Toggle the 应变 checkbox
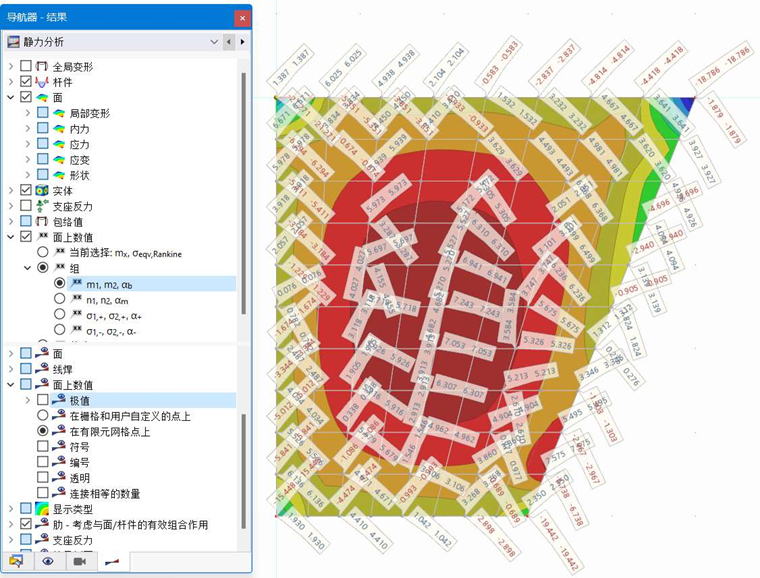This screenshot has width=760, height=578. pos(43,159)
